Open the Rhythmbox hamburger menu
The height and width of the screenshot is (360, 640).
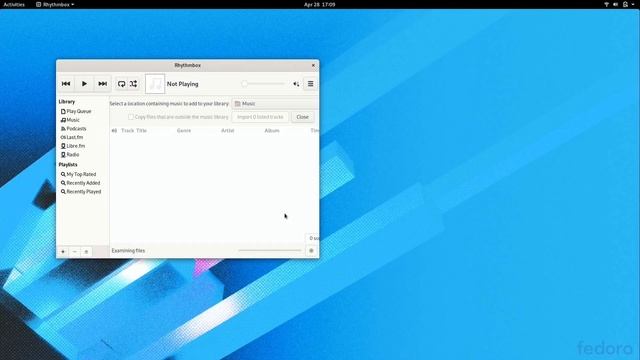pyautogui.click(x=311, y=84)
